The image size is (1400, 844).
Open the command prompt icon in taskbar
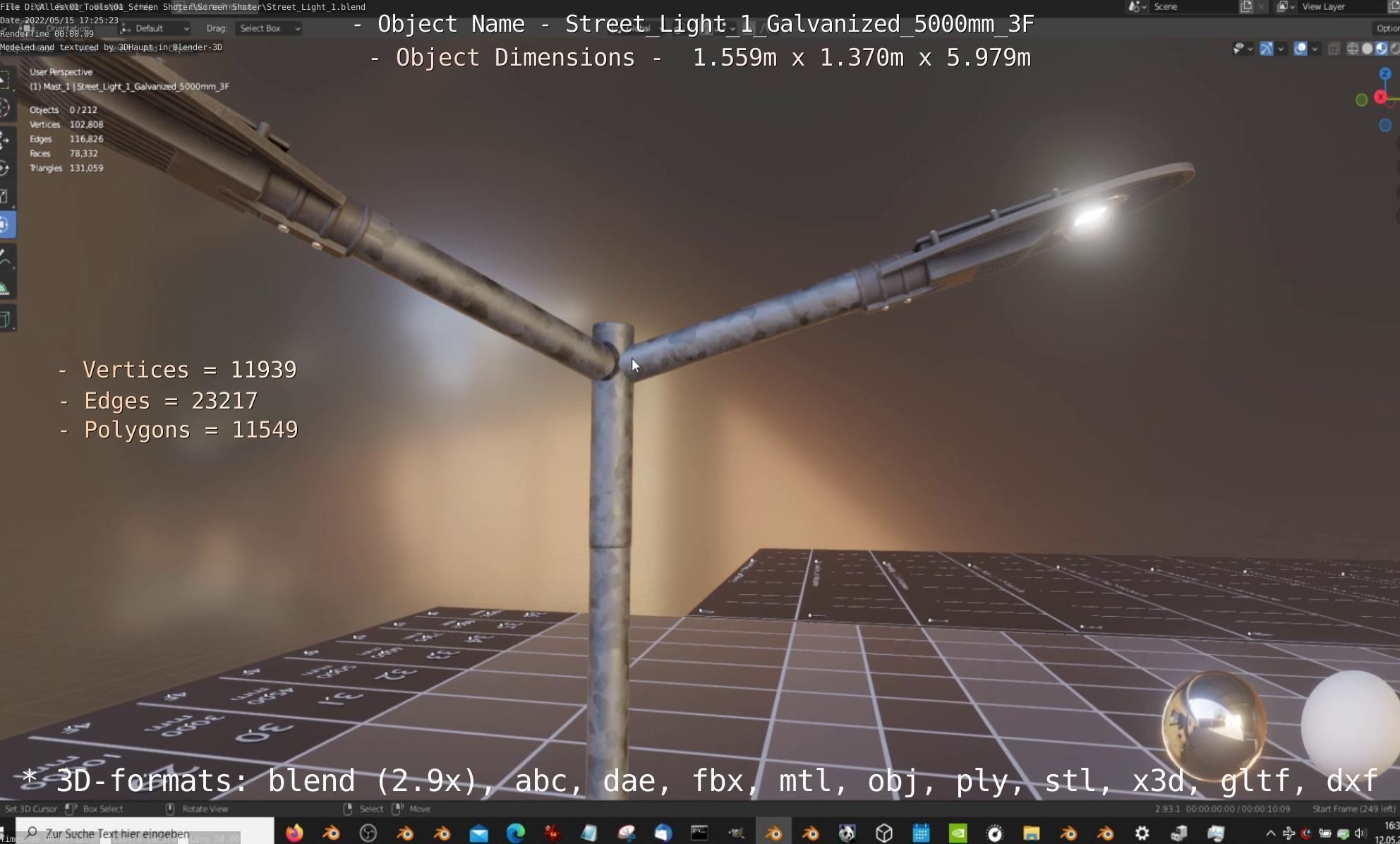pos(699,833)
